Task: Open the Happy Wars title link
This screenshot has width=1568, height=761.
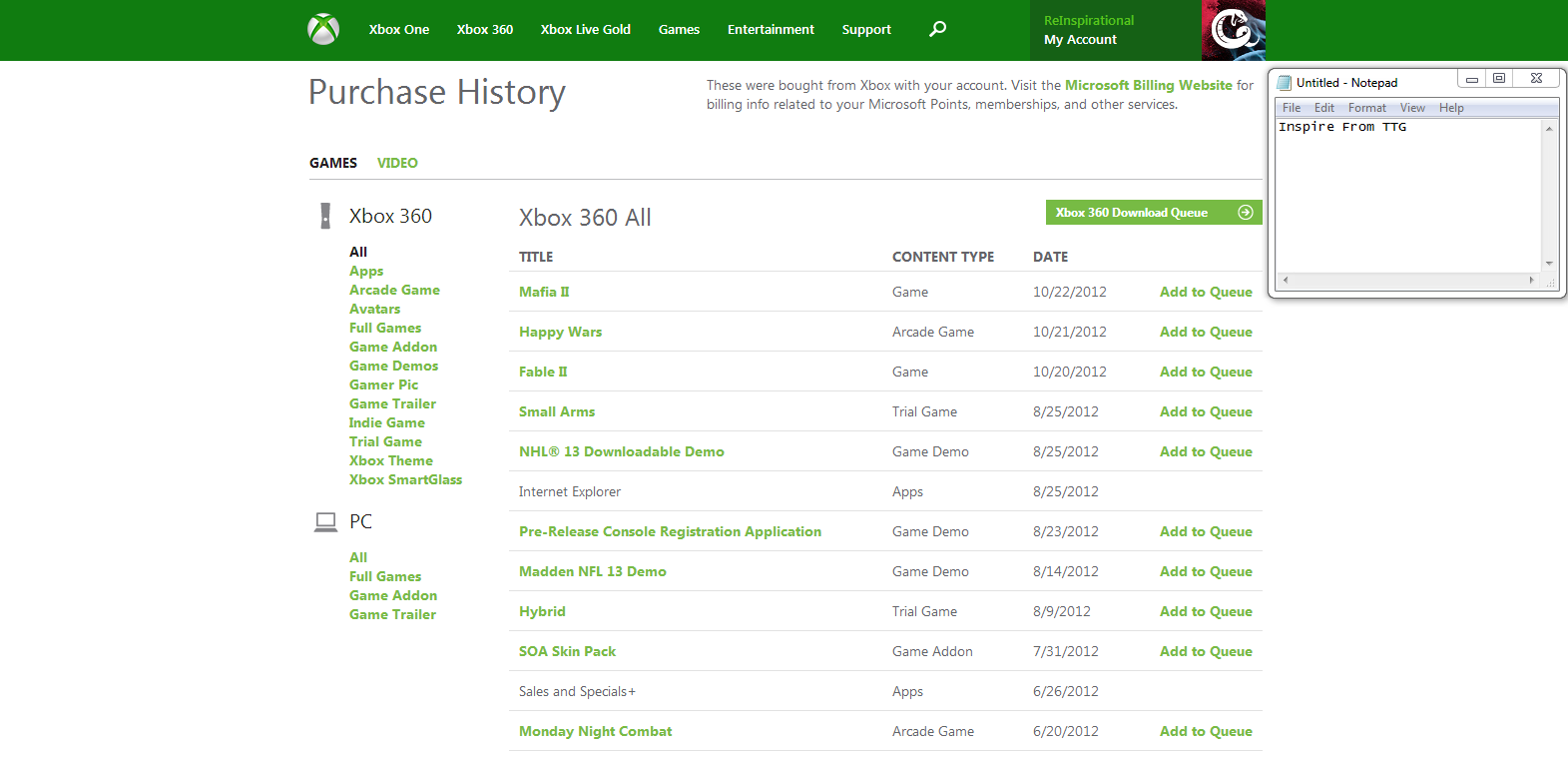Action: coord(560,332)
